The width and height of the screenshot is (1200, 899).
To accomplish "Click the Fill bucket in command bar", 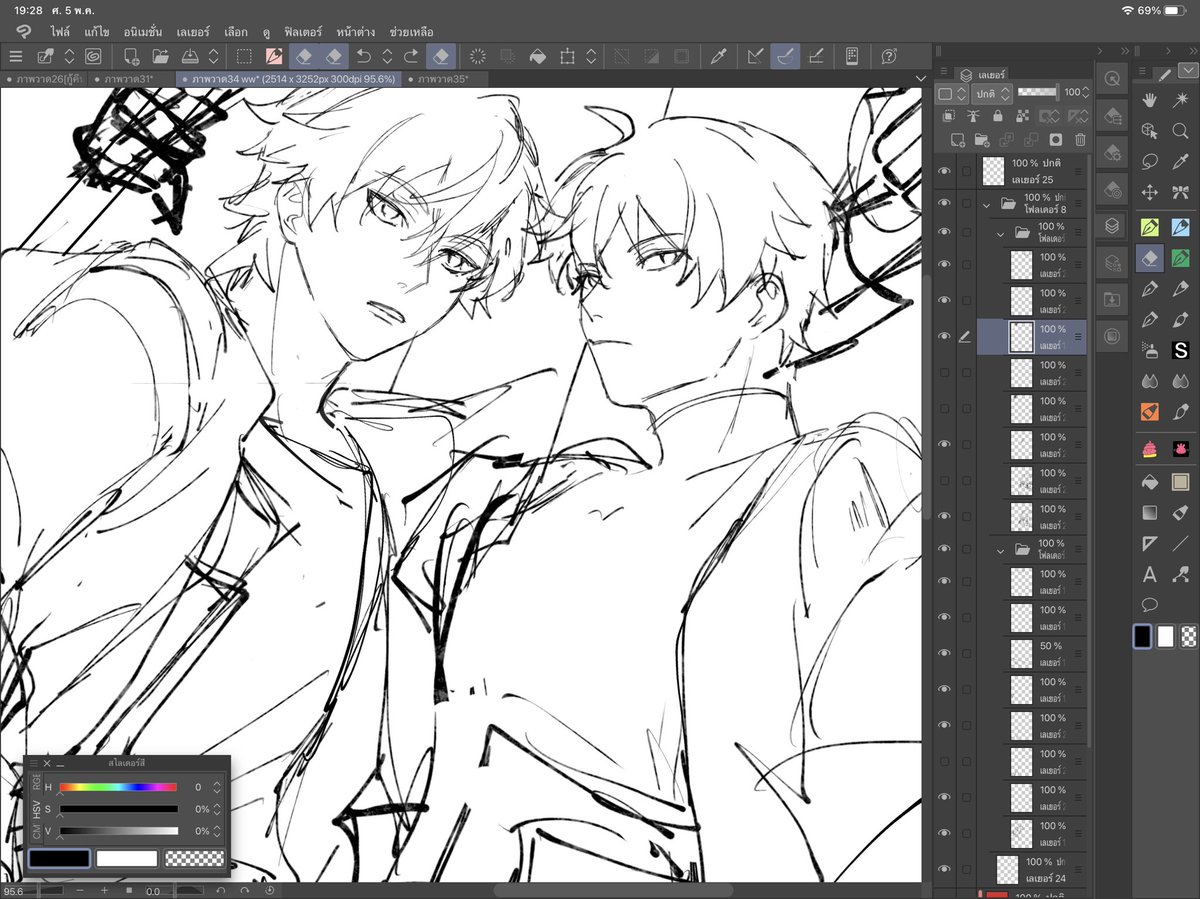I will point(537,56).
